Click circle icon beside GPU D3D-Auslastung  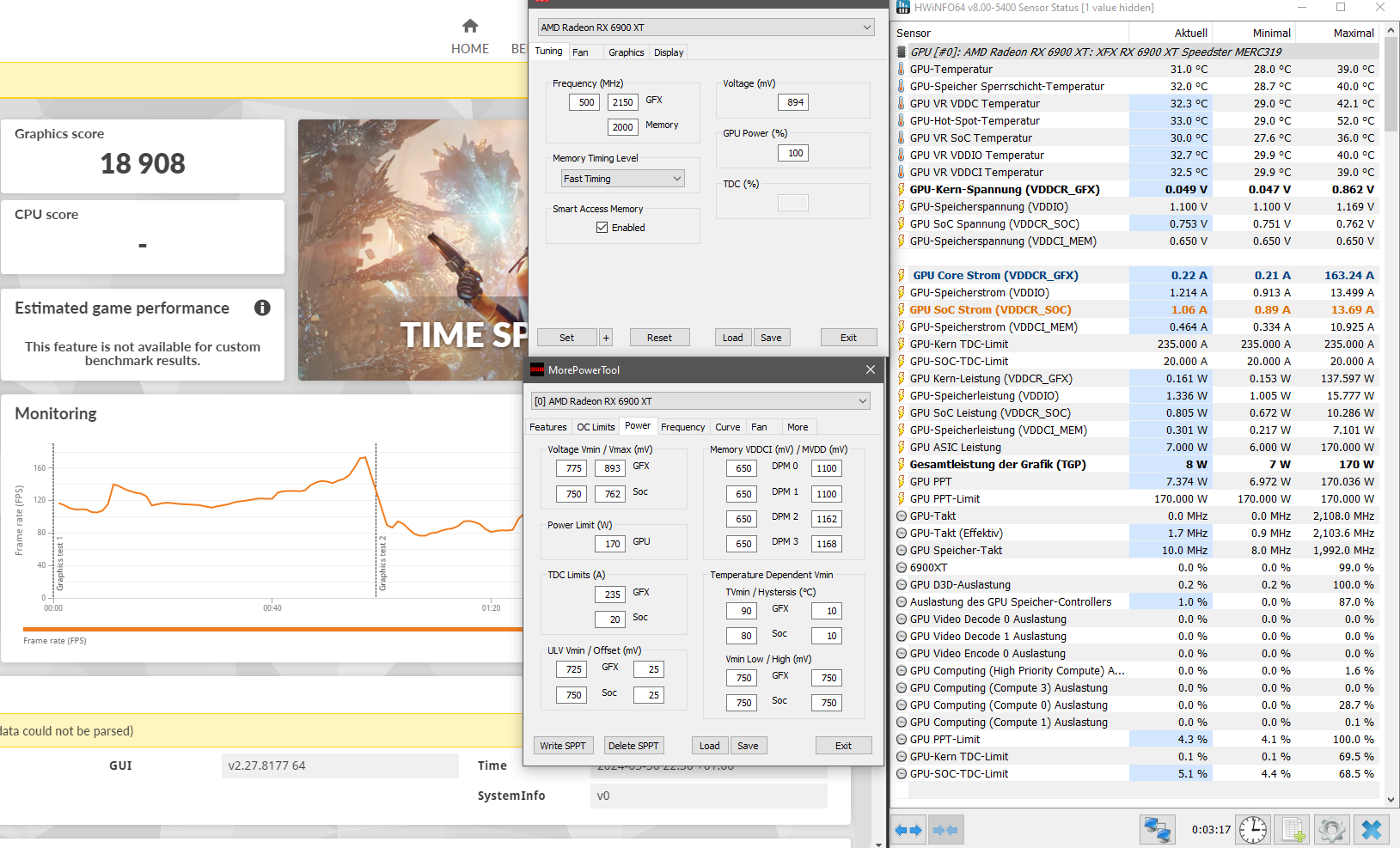point(902,584)
